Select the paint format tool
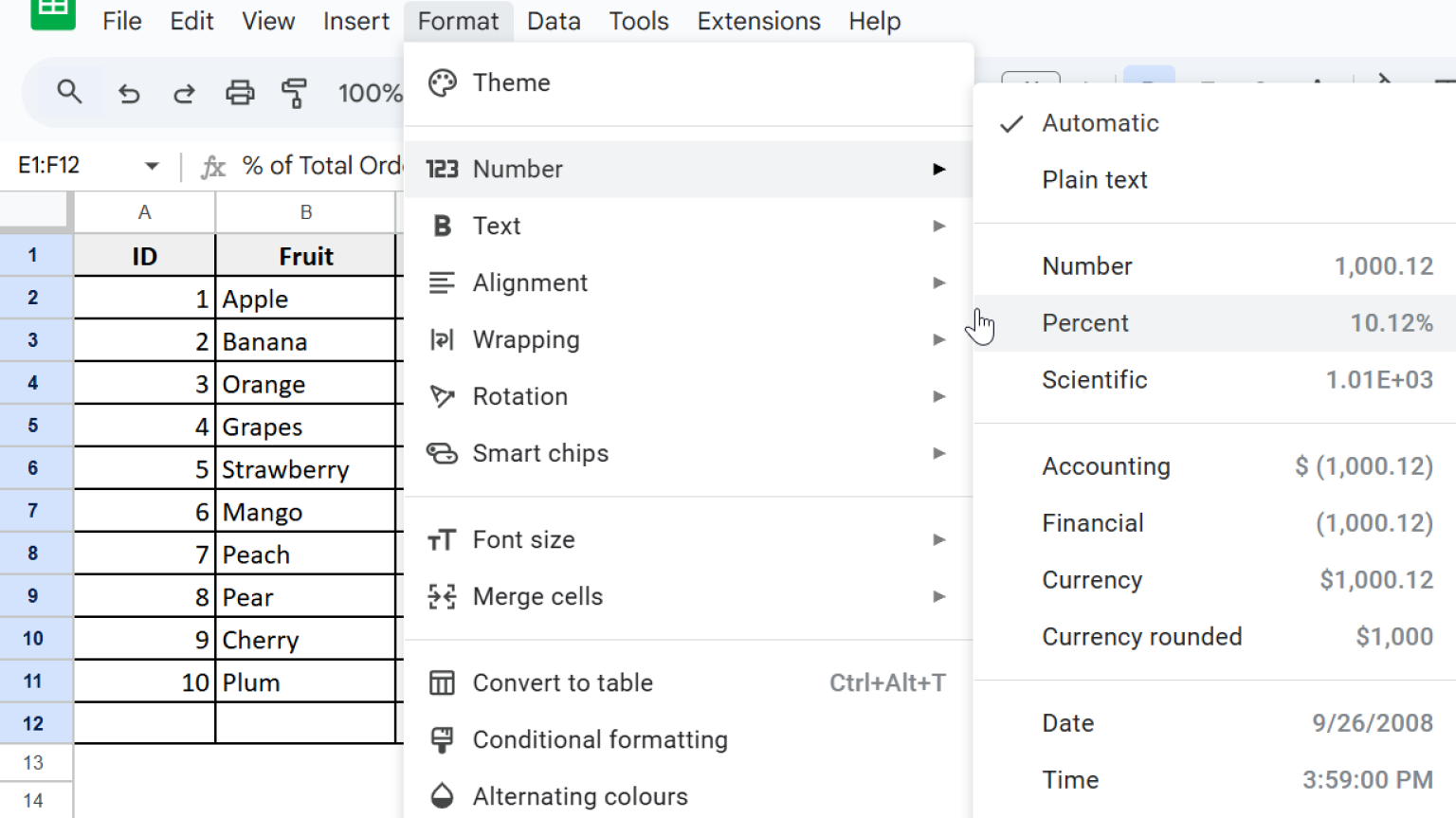 295,92
